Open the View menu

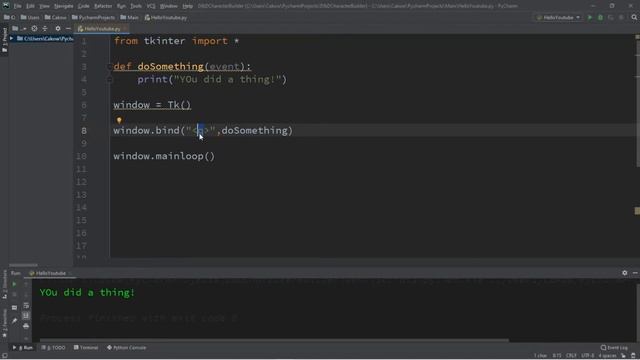(44, 6)
